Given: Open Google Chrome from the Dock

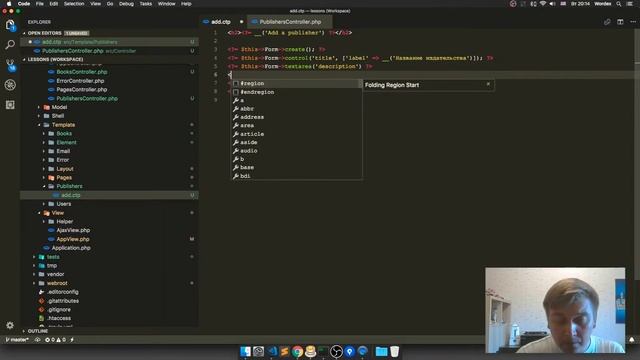Looking at the screenshot, I should pyautogui.click(x=298, y=351).
